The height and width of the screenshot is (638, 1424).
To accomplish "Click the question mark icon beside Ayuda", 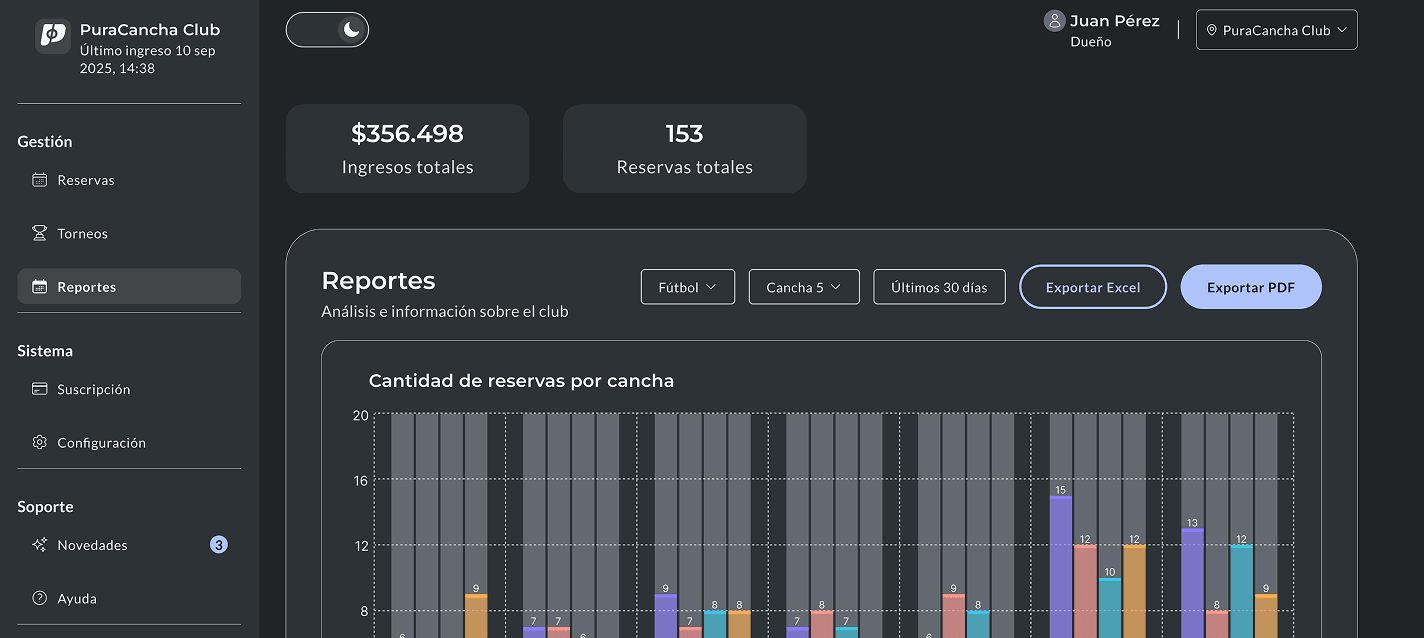I will click(x=40, y=598).
